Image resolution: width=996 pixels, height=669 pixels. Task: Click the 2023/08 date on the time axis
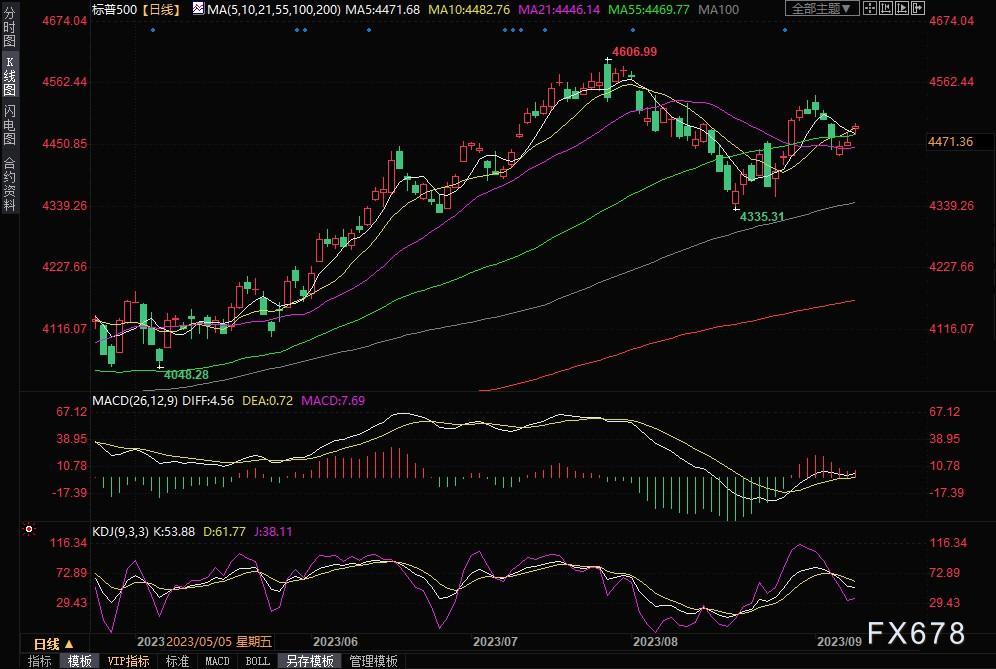pyautogui.click(x=655, y=642)
